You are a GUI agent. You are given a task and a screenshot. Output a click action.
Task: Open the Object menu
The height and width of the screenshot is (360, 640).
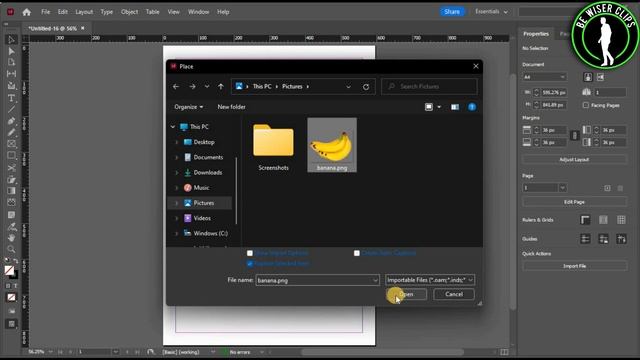129,12
